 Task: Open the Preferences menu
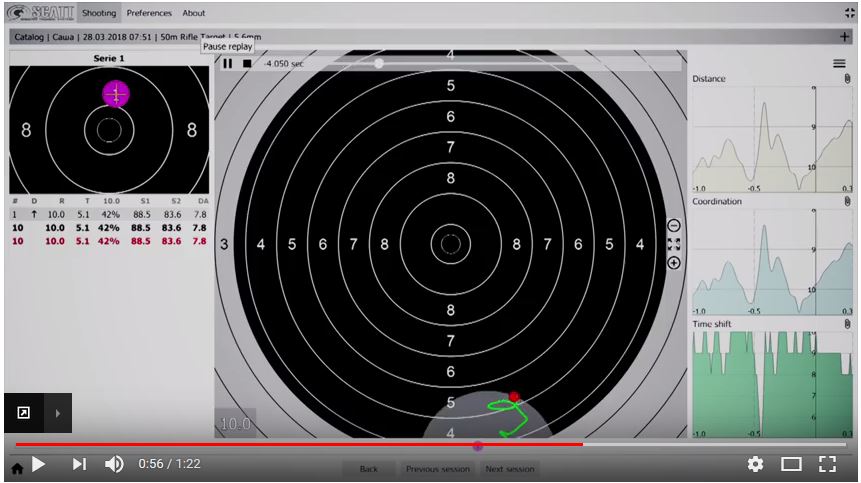149,13
